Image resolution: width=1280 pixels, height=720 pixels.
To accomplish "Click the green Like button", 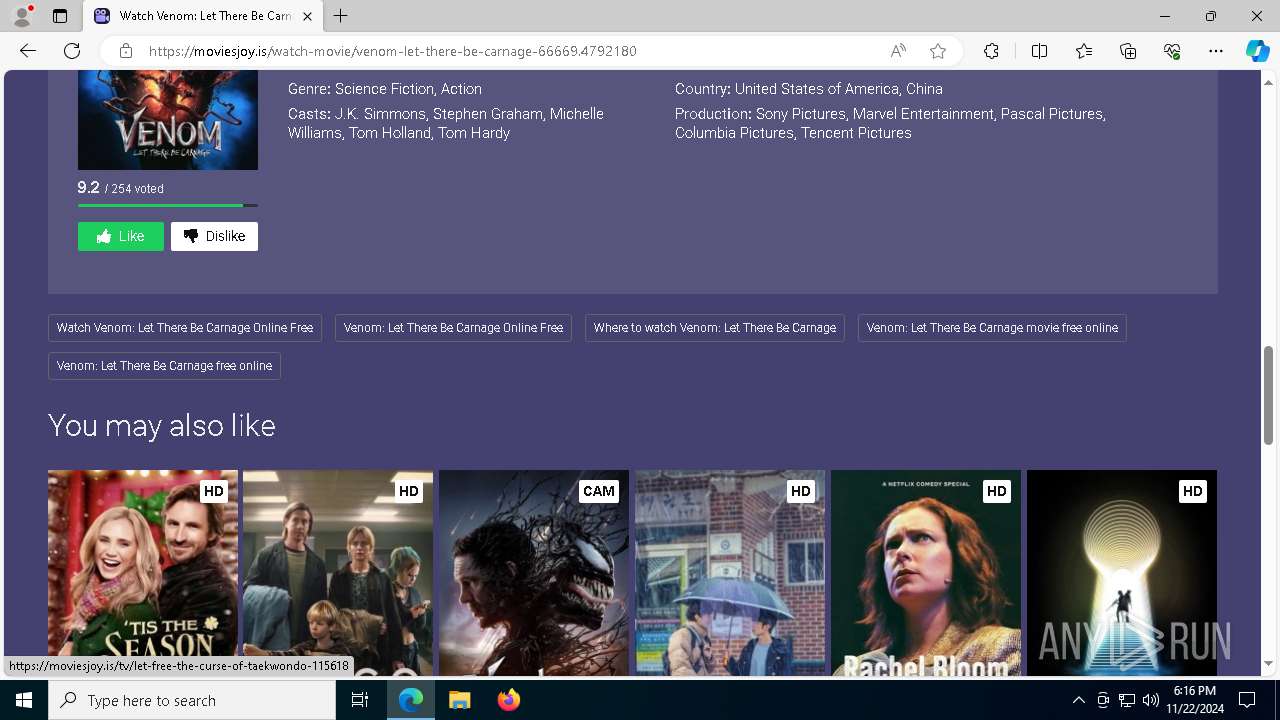I will coord(121,236).
